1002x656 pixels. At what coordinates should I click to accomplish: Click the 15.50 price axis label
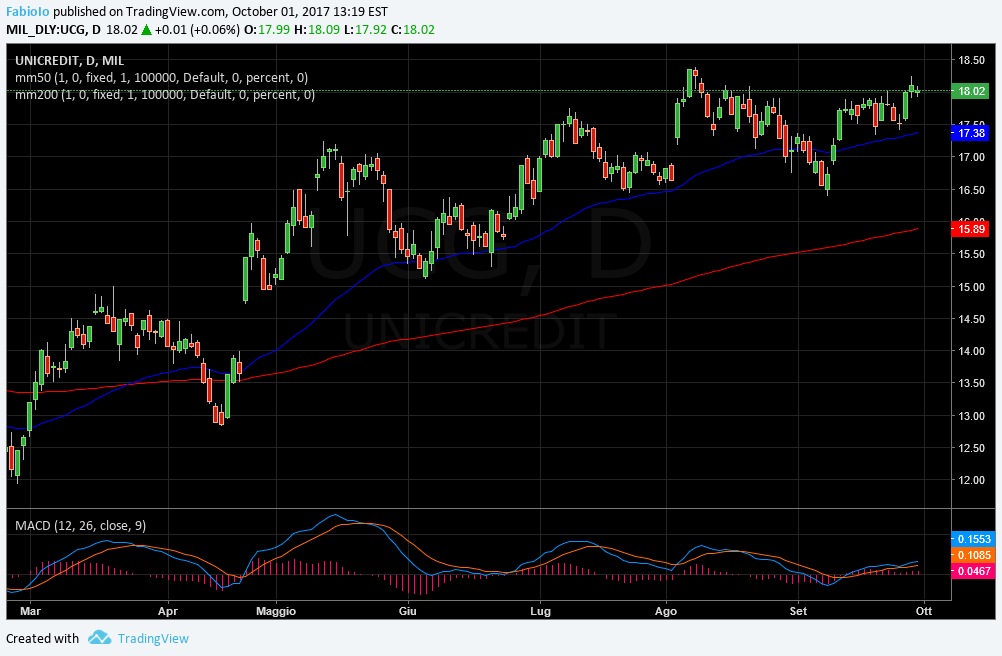(971, 254)
